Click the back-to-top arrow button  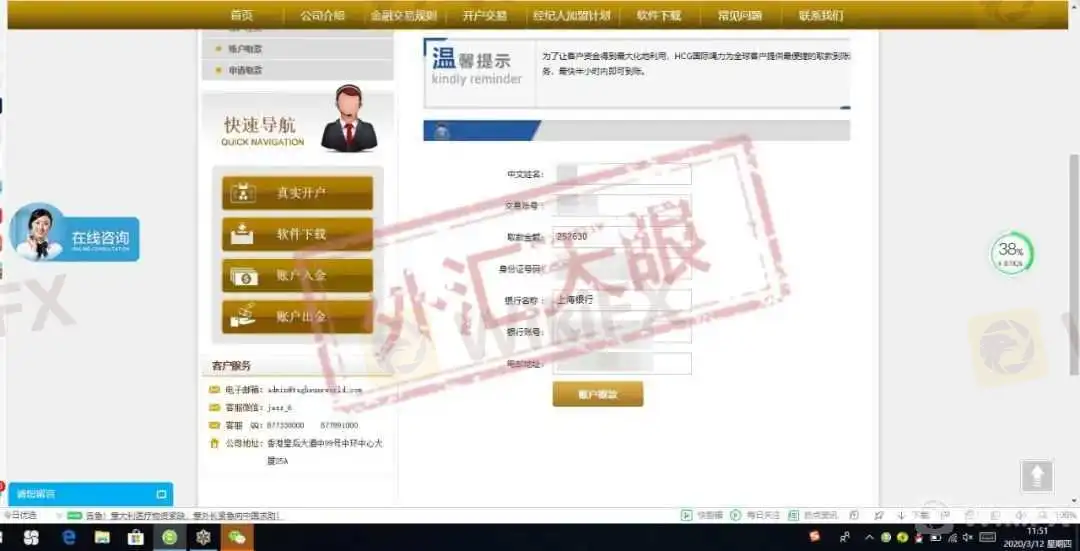[1037, 476]
